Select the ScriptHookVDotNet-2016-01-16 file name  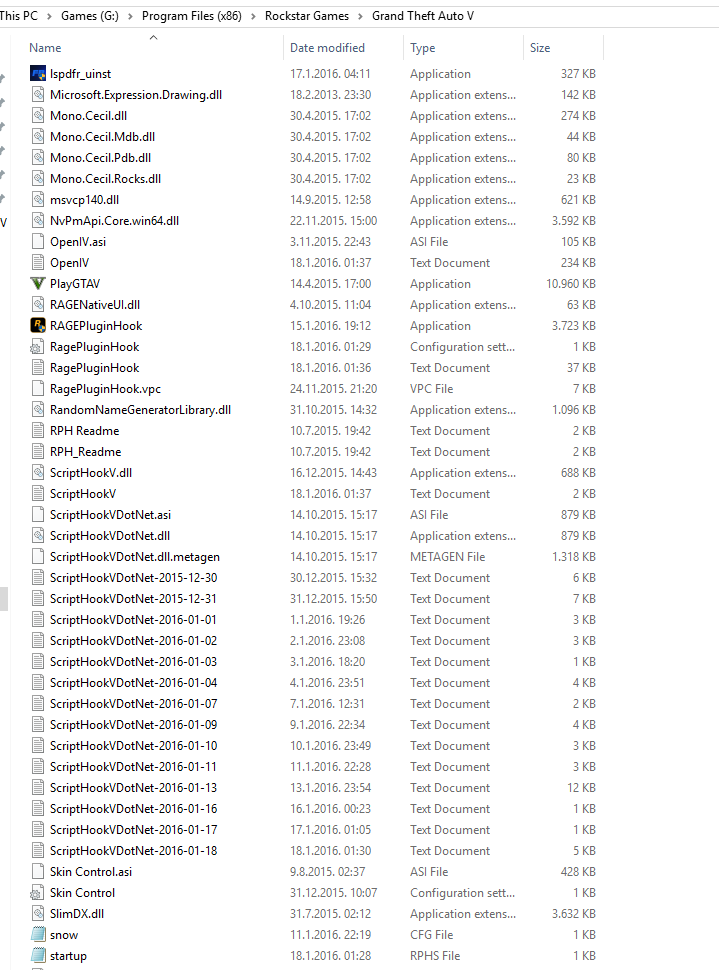coord(133,809)
